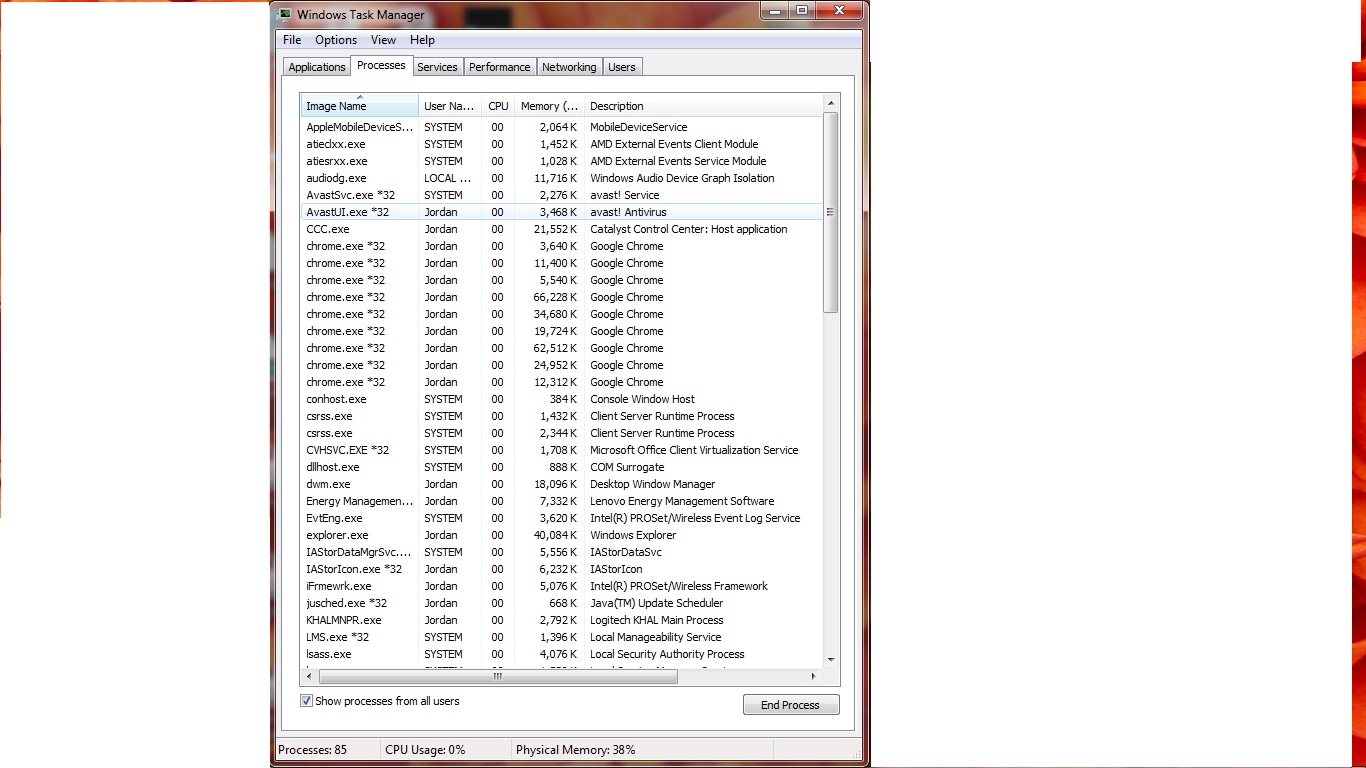
Task: Select csrss.exe using 2,344 K memory
Action: 562,433
